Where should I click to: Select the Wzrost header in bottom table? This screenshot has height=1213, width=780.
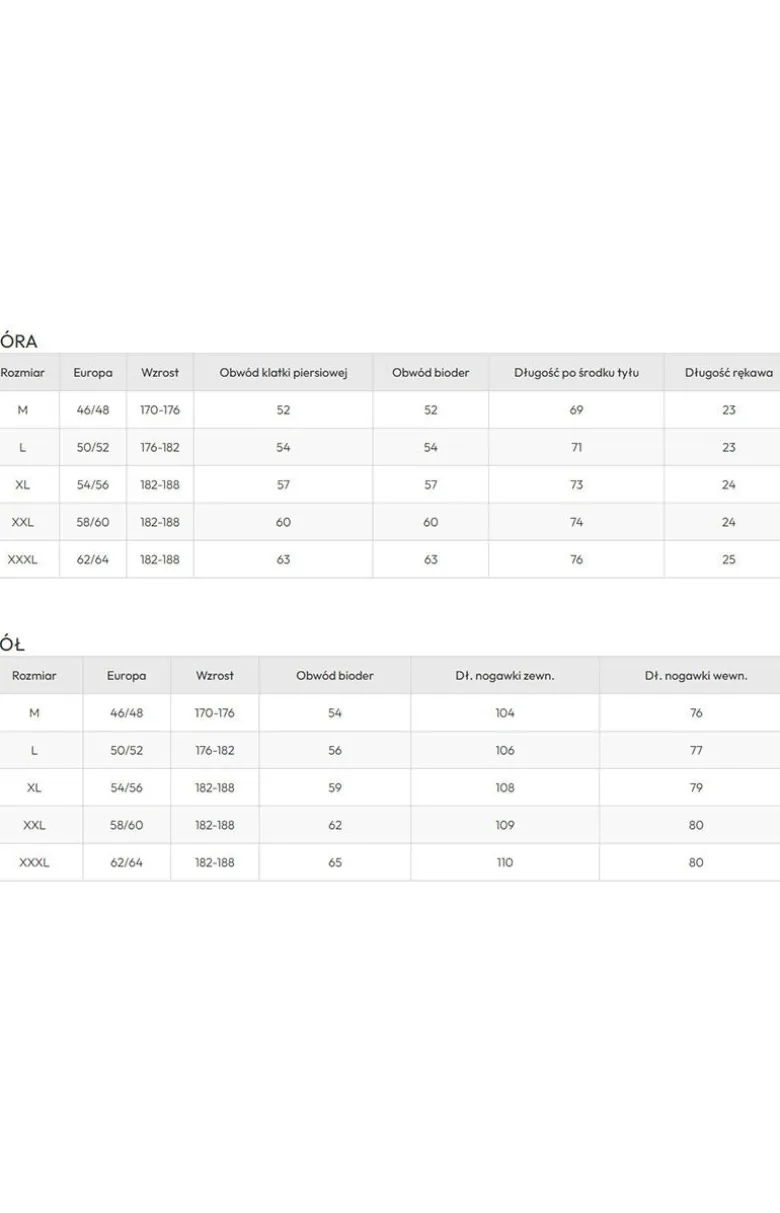(x=215, y=675)
